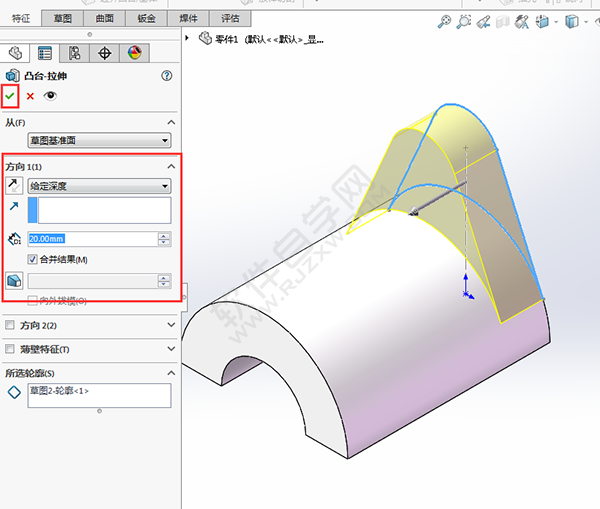Select 草图2-轮廓<1> in contours list
This screenshot has height=509, width=600.
(x=59, y=391)
